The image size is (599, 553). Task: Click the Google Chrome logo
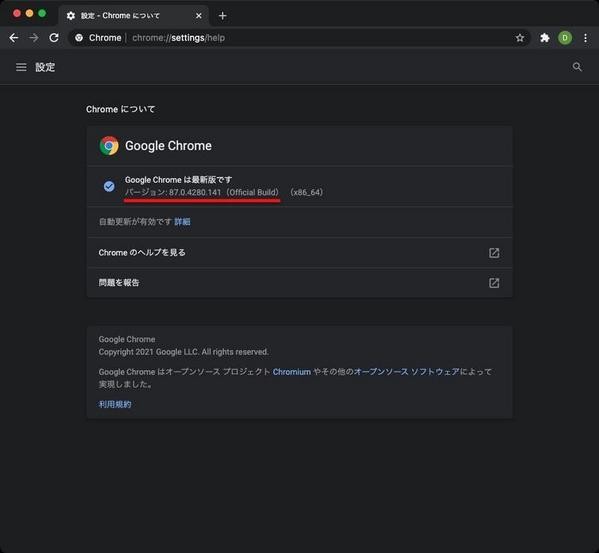pos(109,146)
